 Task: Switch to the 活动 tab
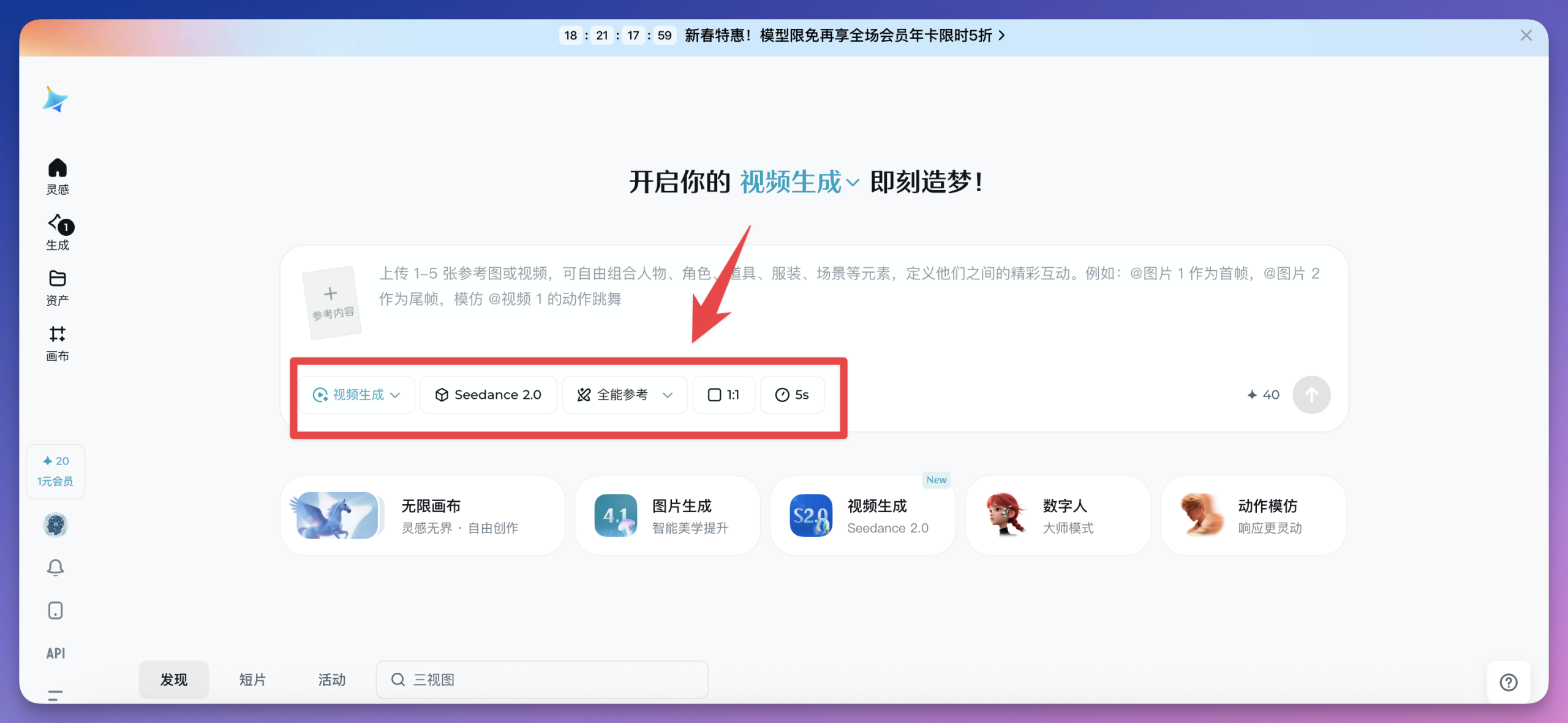click(x=331, y=679)
